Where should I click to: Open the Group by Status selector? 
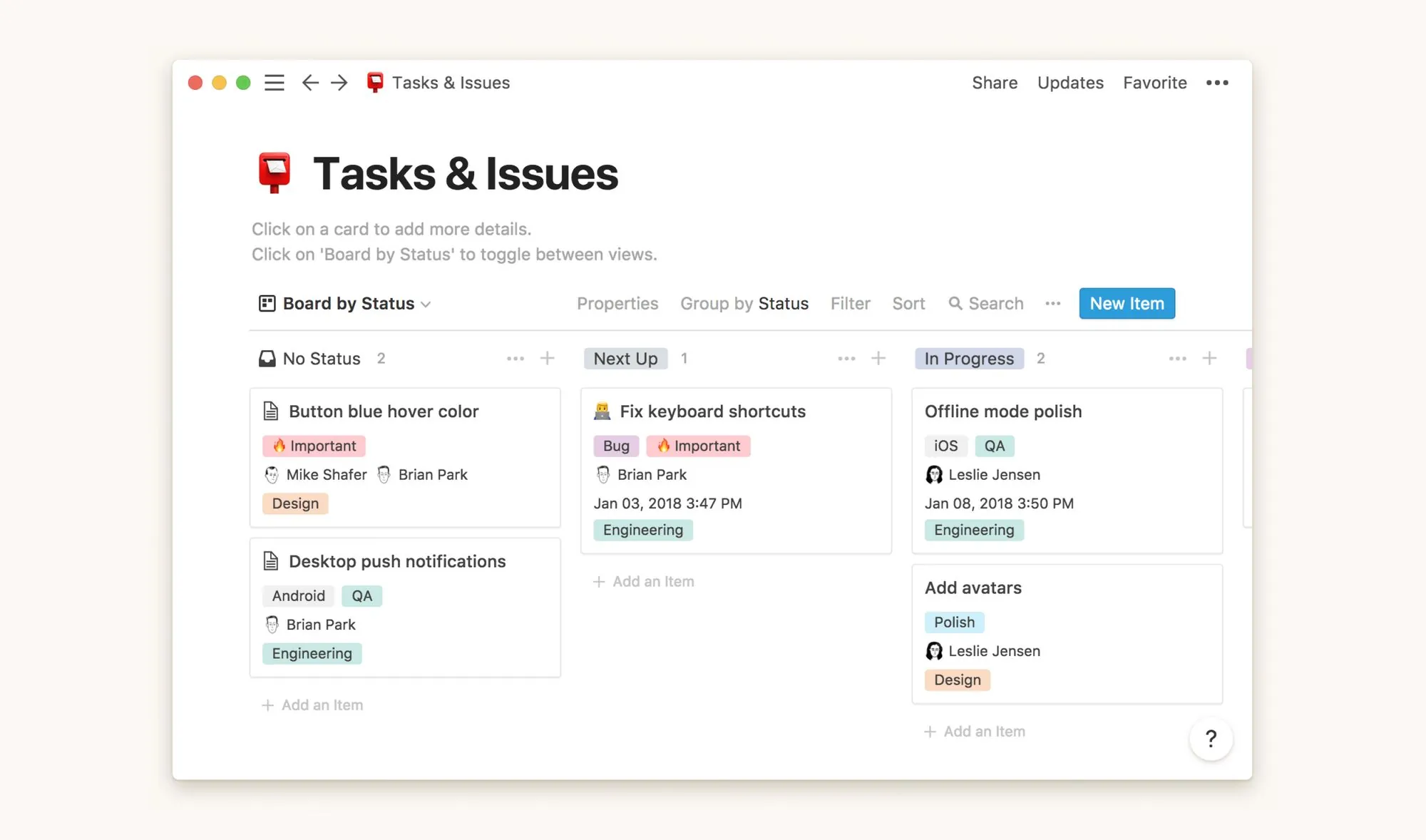pos(744,304)
